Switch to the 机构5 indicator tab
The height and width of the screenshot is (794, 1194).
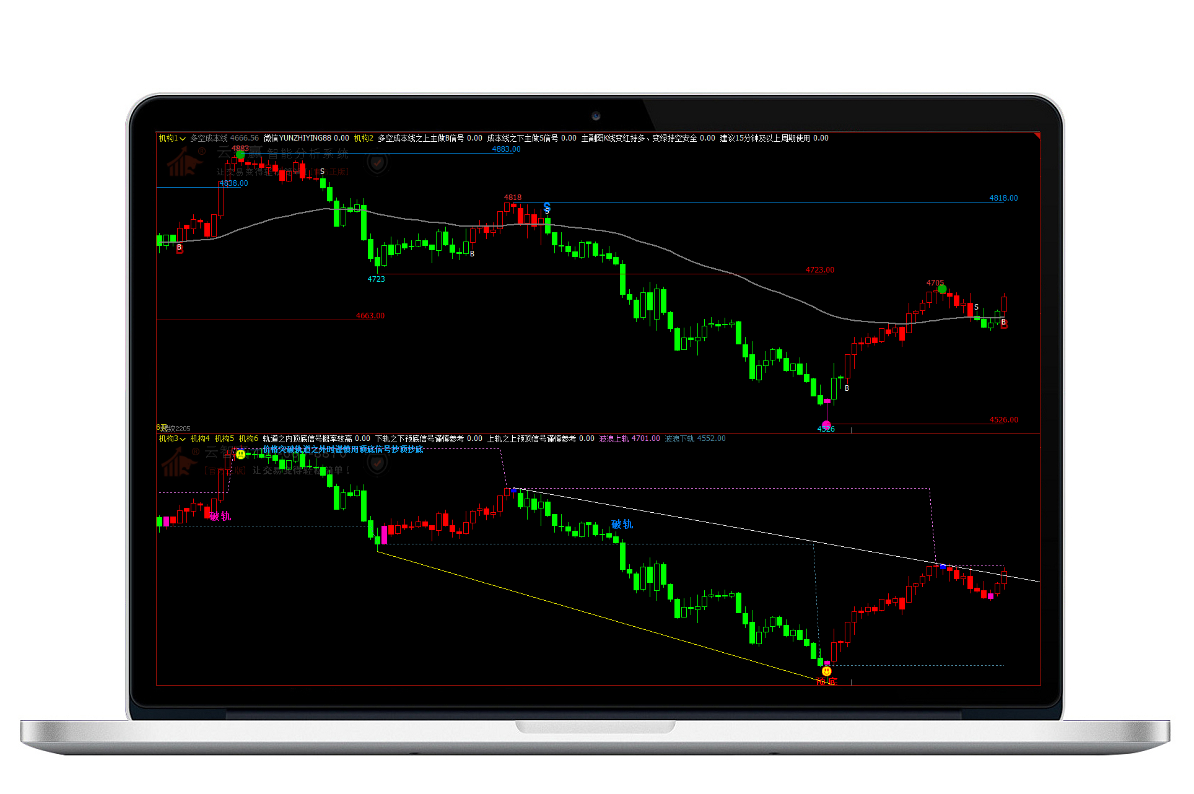click(x=224, y=438)
